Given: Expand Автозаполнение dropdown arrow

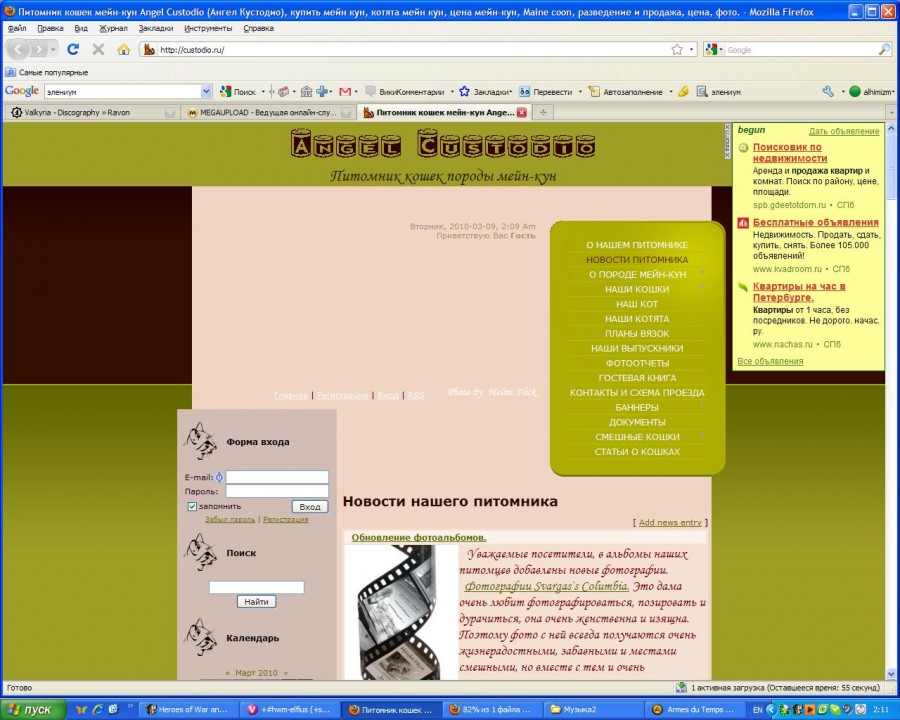Looking at the screenshot, I should pyautogui.click(x=670, y=91).
